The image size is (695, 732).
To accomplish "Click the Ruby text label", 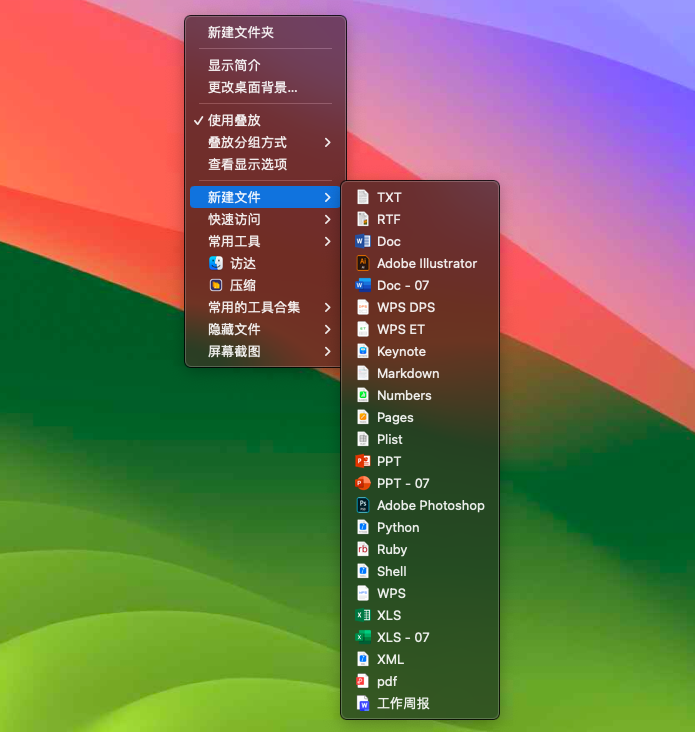I will click(392, 549).
